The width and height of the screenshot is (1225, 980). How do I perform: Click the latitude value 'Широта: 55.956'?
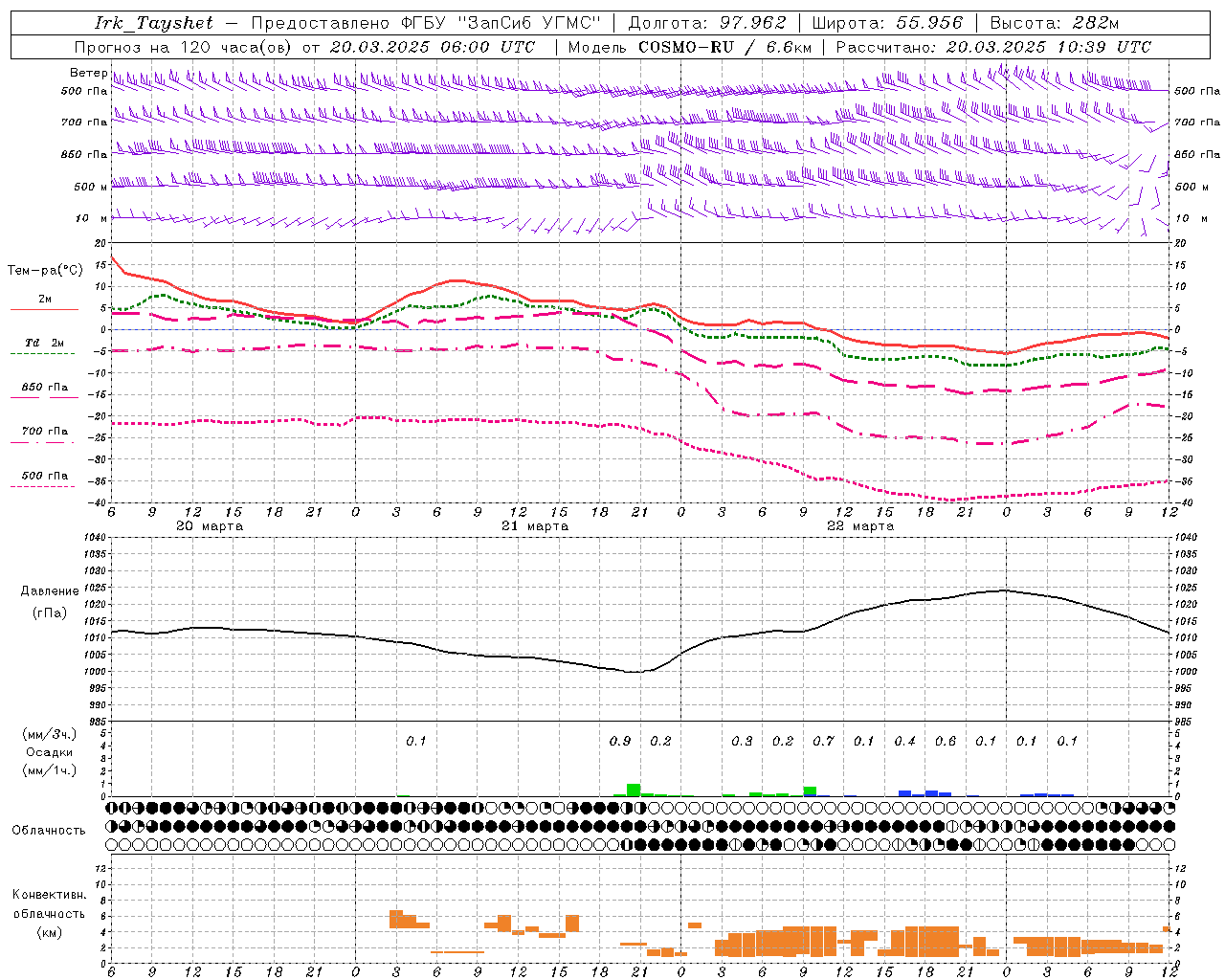coord(886,23)
